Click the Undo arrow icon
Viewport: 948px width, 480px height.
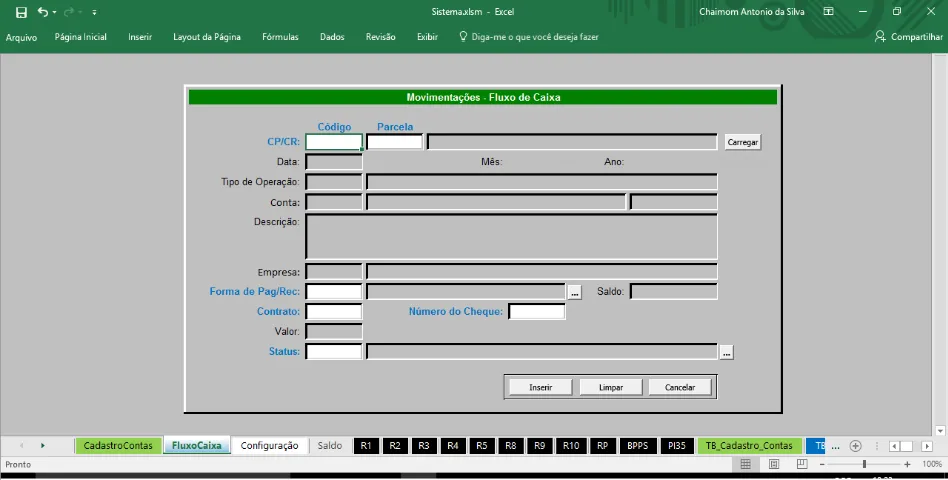tap(42, 12)
